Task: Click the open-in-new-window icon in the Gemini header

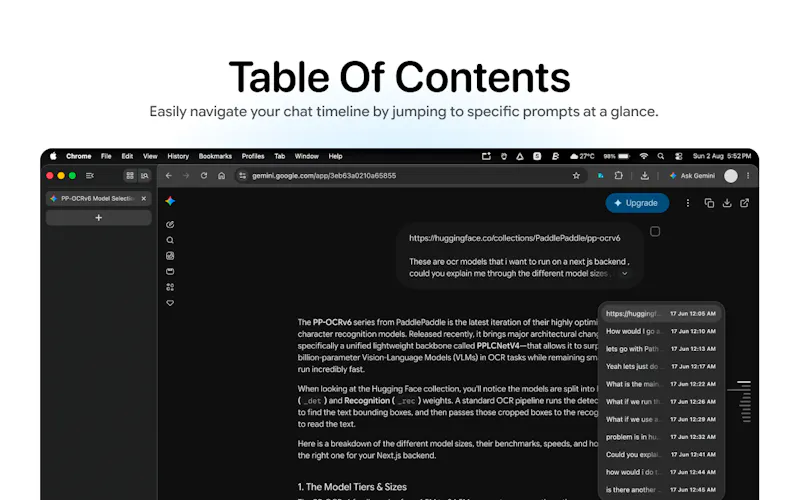Action: [x=744, y=203]
